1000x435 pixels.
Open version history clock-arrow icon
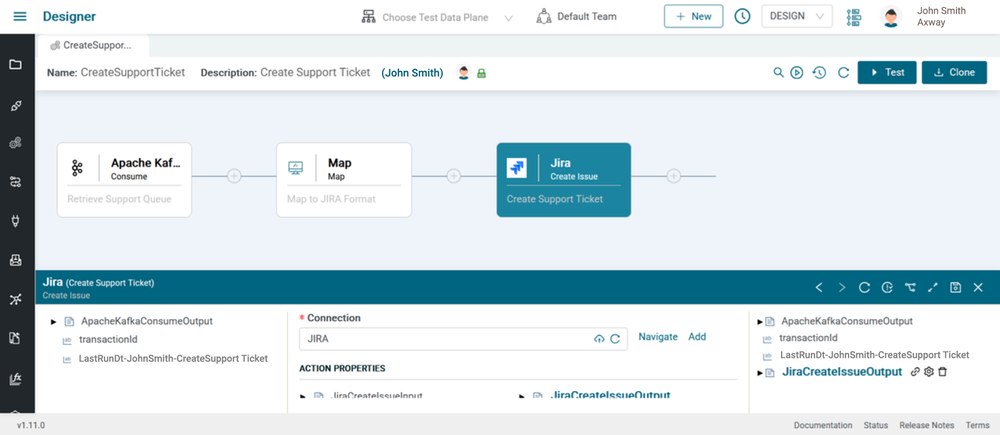click(820, 73)
